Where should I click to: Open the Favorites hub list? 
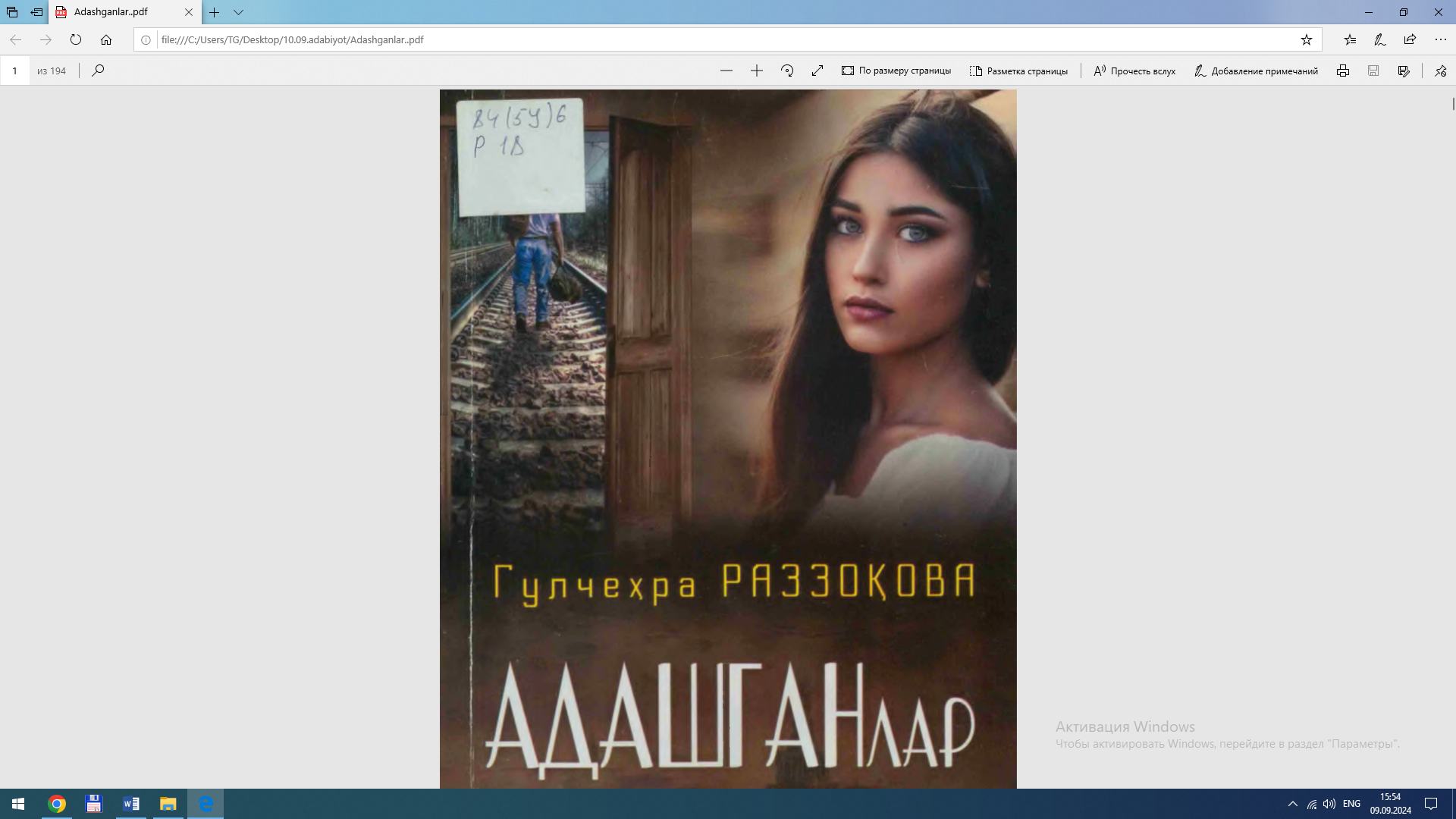[x=1350, y=39]
